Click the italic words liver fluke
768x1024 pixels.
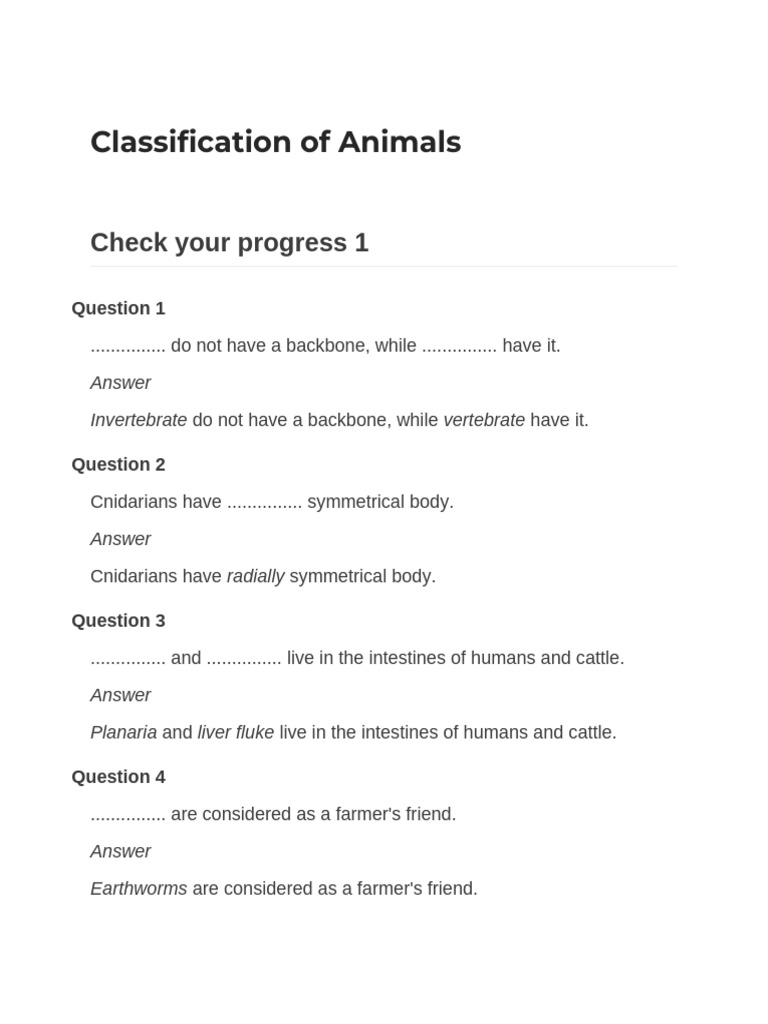[x=236, y=732]
